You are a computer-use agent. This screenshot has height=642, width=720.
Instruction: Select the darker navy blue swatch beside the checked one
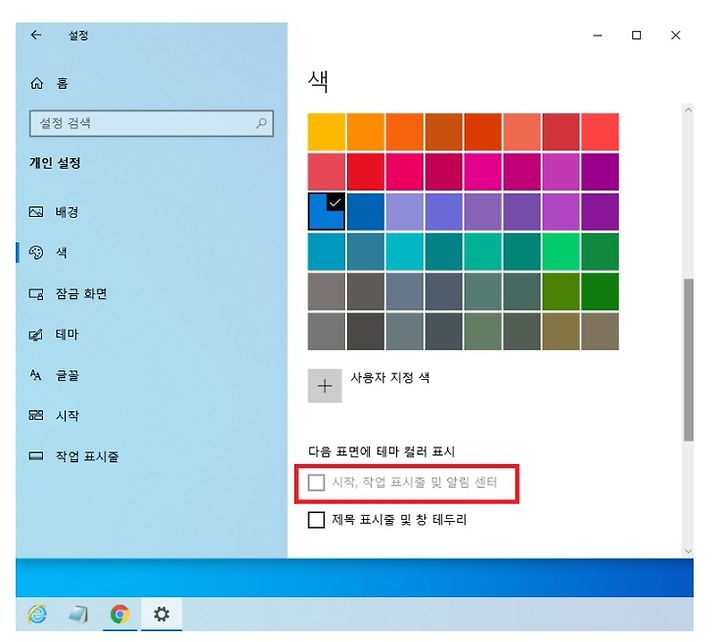click(366, 212)
